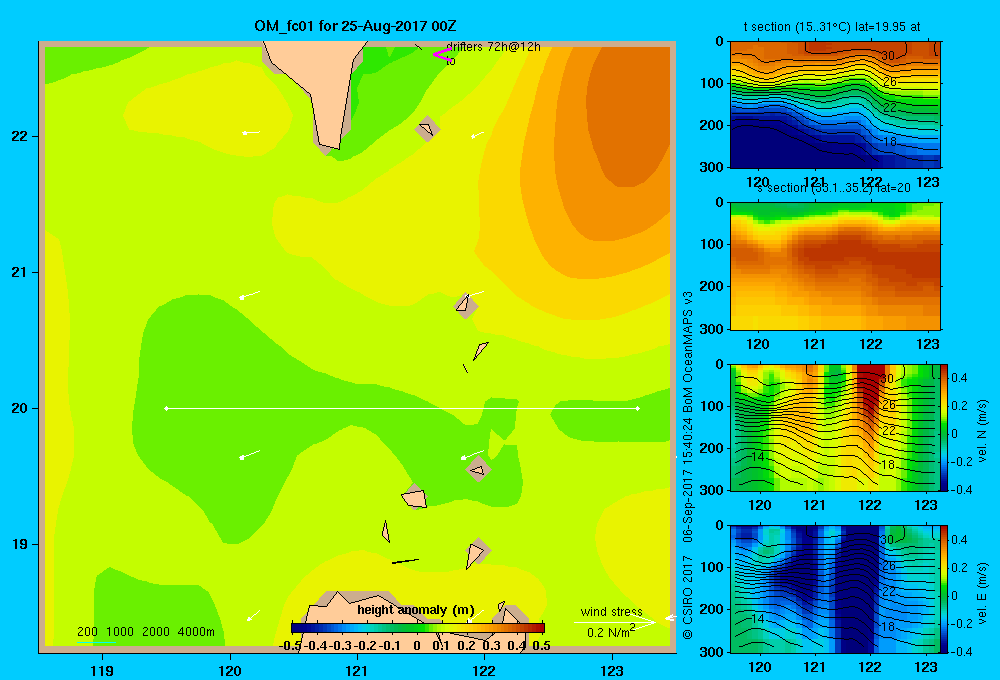Click the height anomaly color bar

click(x=418, y=628)
